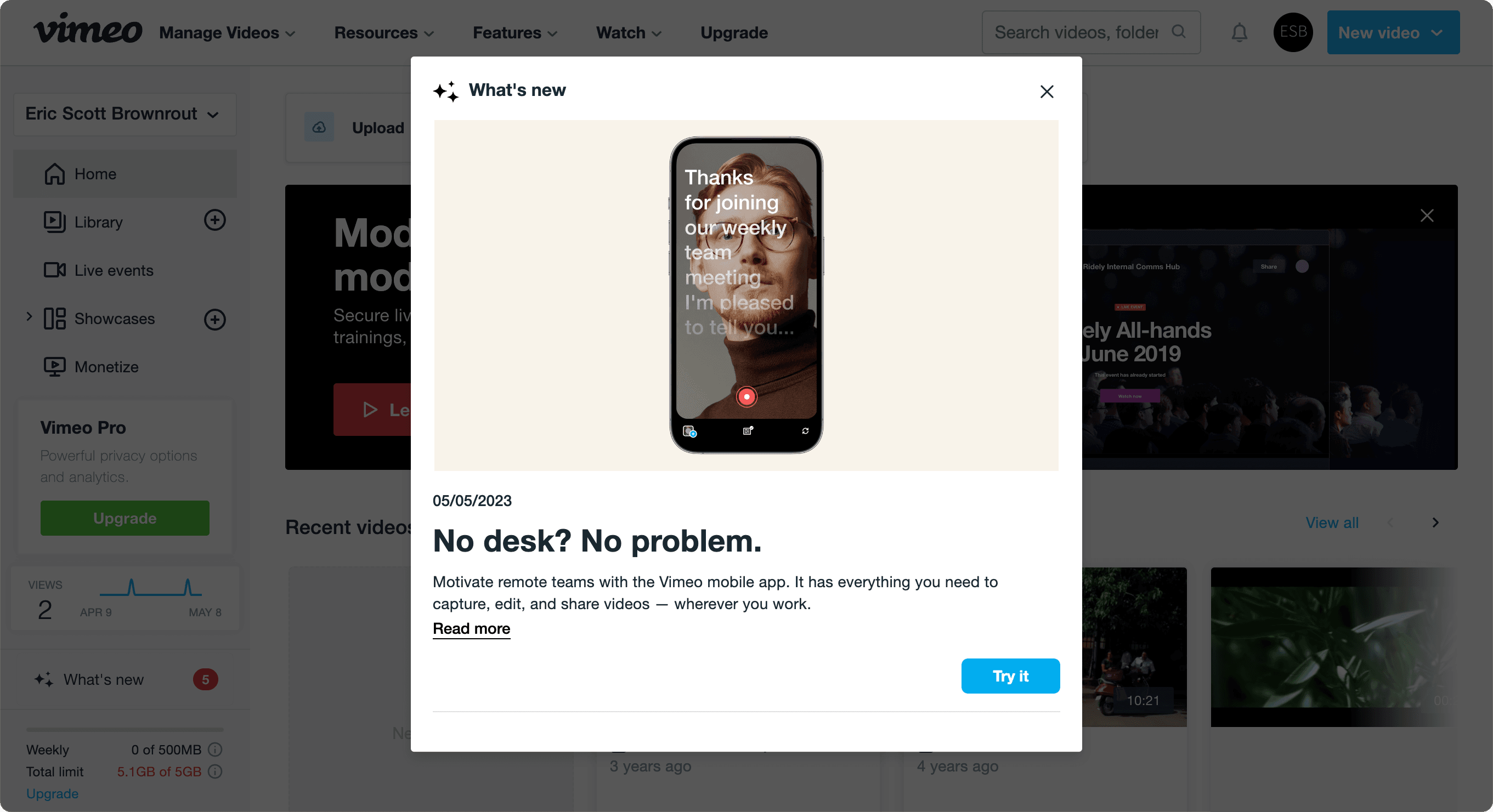The width and height of the screenshot is (1493, 812).
Task: Close the What's new modal
Action: click(x=1047, y=91)
